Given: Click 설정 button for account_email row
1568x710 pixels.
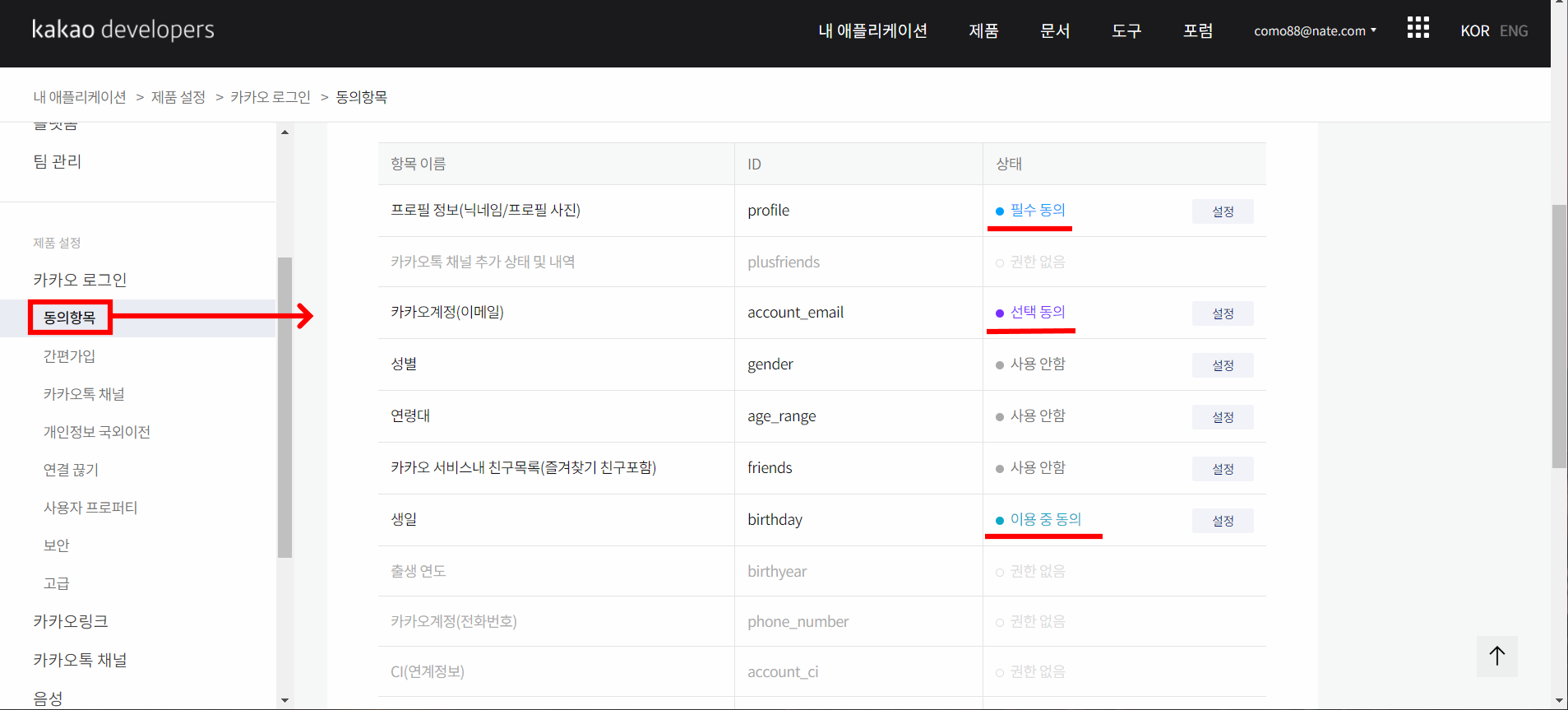Looking at the screenshot, I should (x=1223, y=313).
